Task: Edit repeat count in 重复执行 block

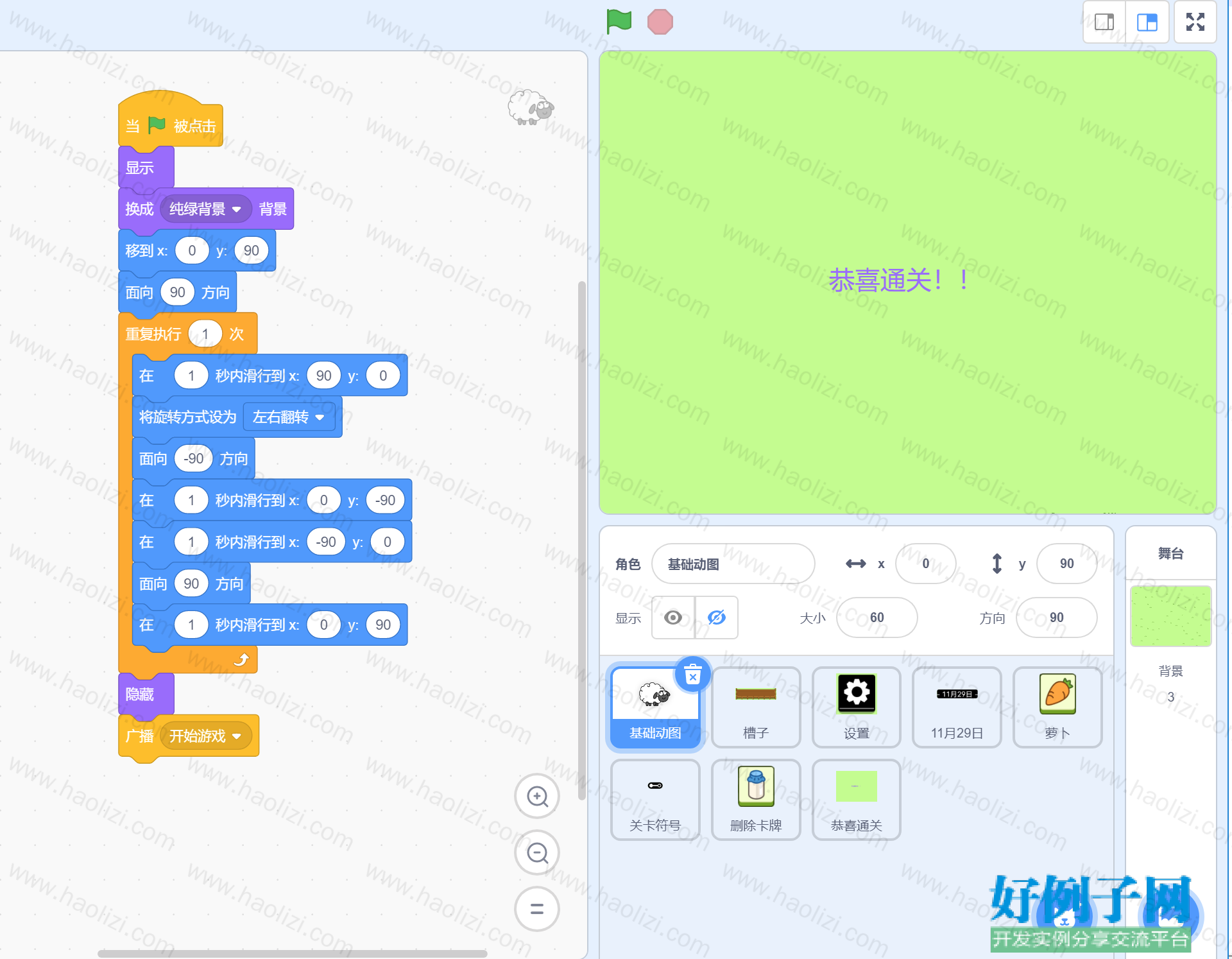Action: pos(205,334)
